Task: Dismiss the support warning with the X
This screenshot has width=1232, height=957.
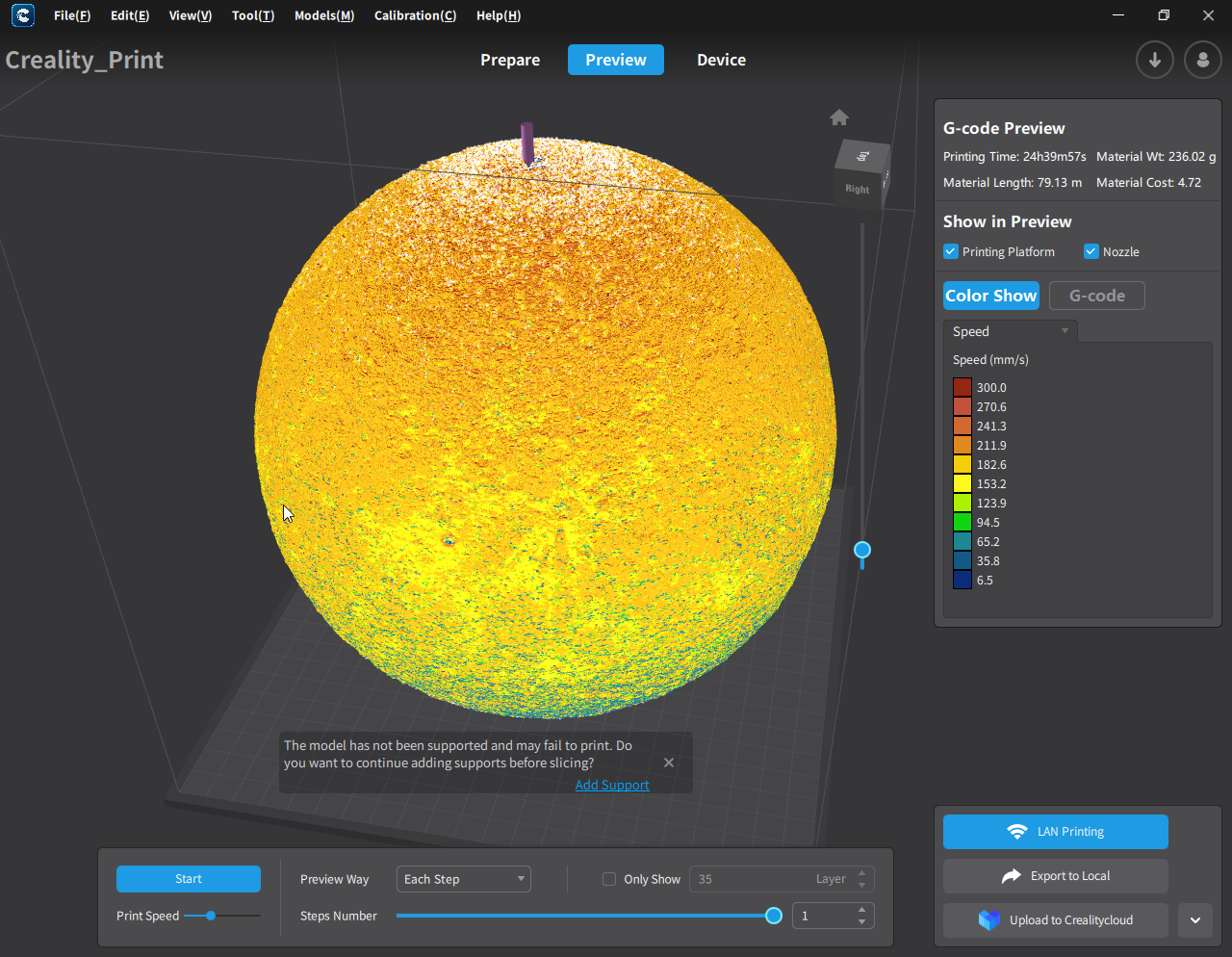Action: (x=669, y=763)
